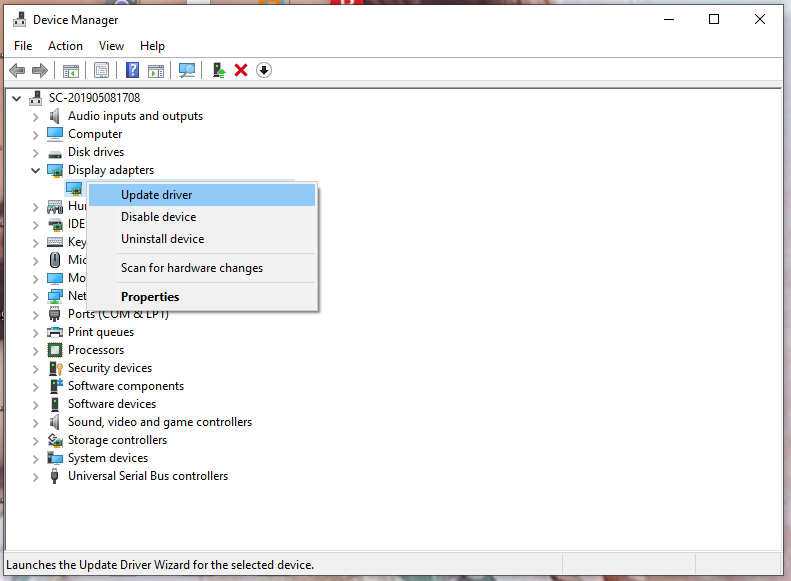Click the Forward arrow toolbar icon
791x581 pixels.
point(40,70)
